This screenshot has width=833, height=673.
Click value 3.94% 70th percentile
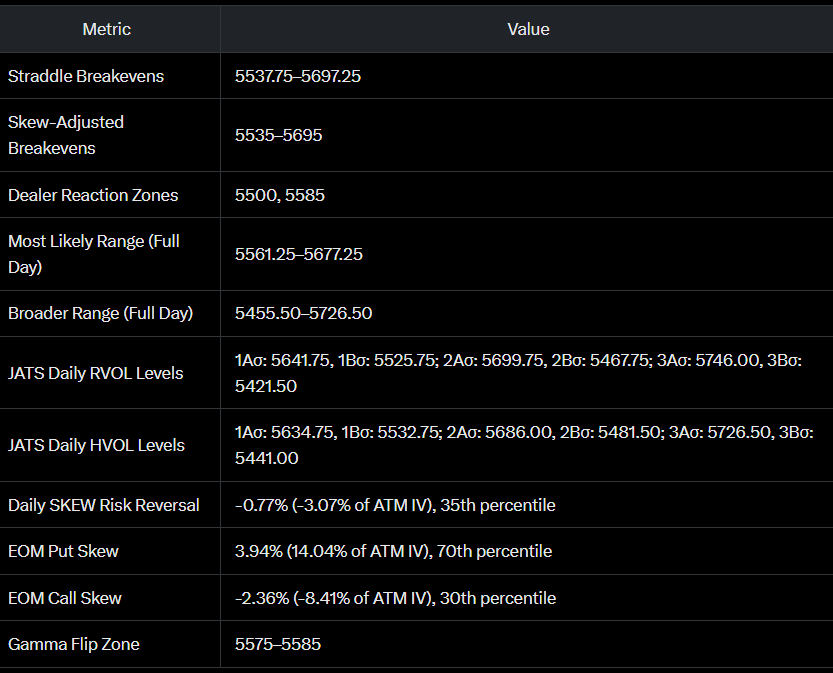pos(393,551)
